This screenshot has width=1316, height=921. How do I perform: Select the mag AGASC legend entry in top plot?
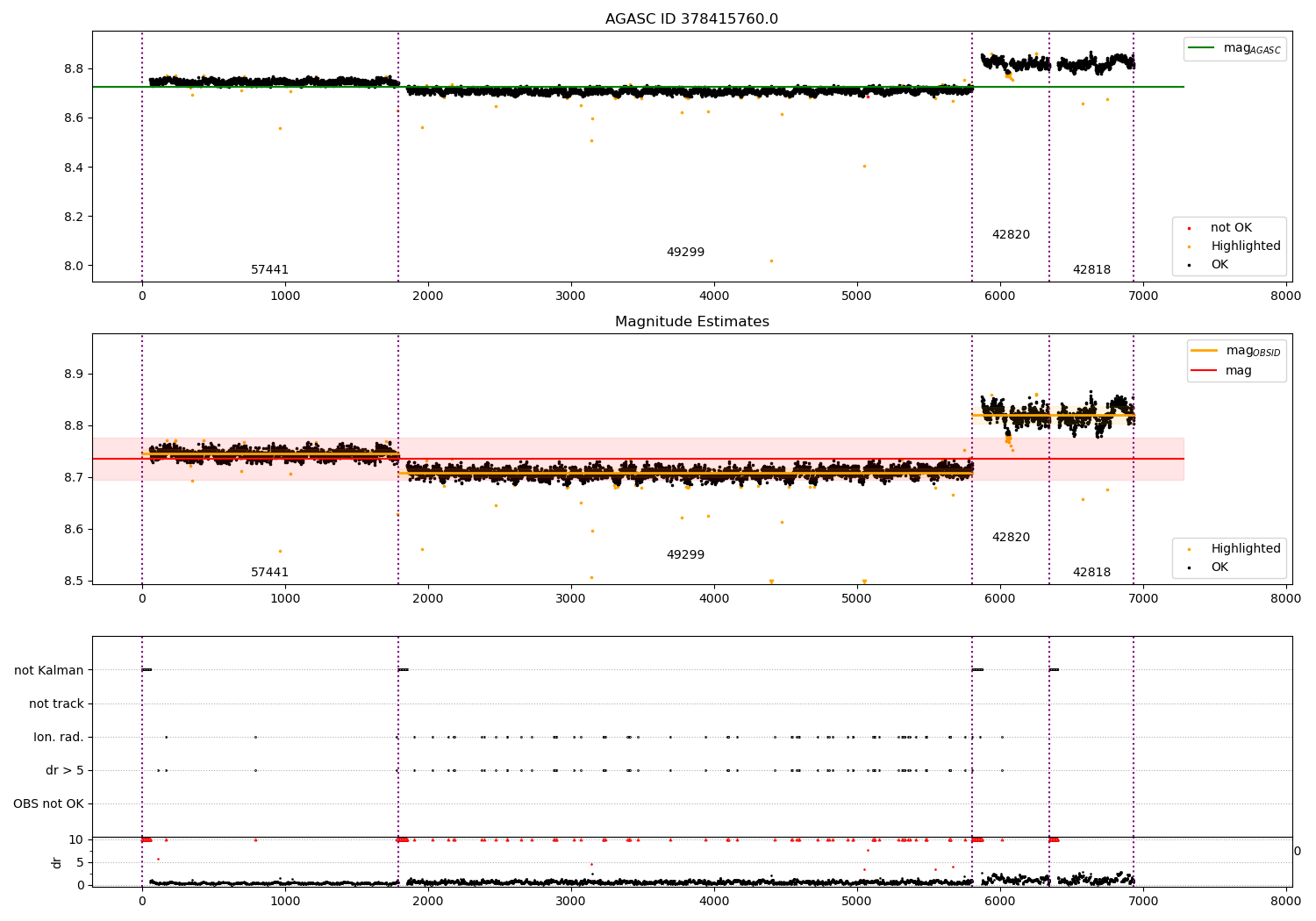click(x=1234, y=48)
